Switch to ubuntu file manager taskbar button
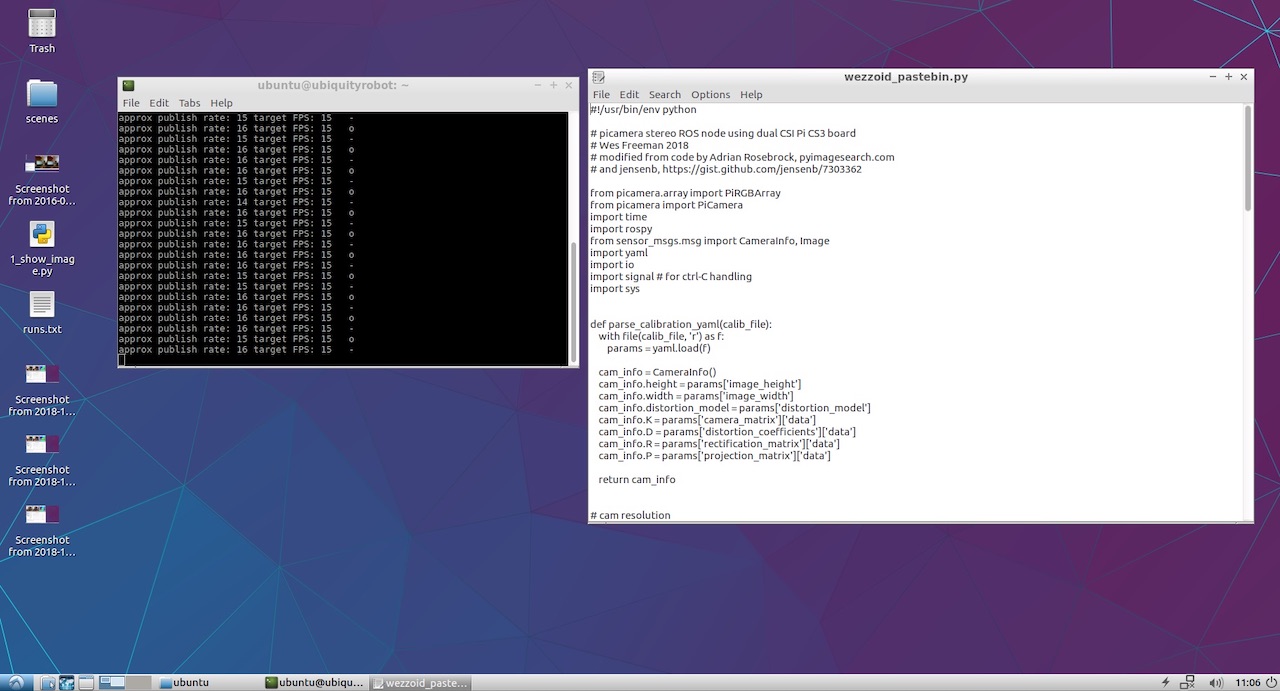Screen dimensions: 1280x691 208,683
